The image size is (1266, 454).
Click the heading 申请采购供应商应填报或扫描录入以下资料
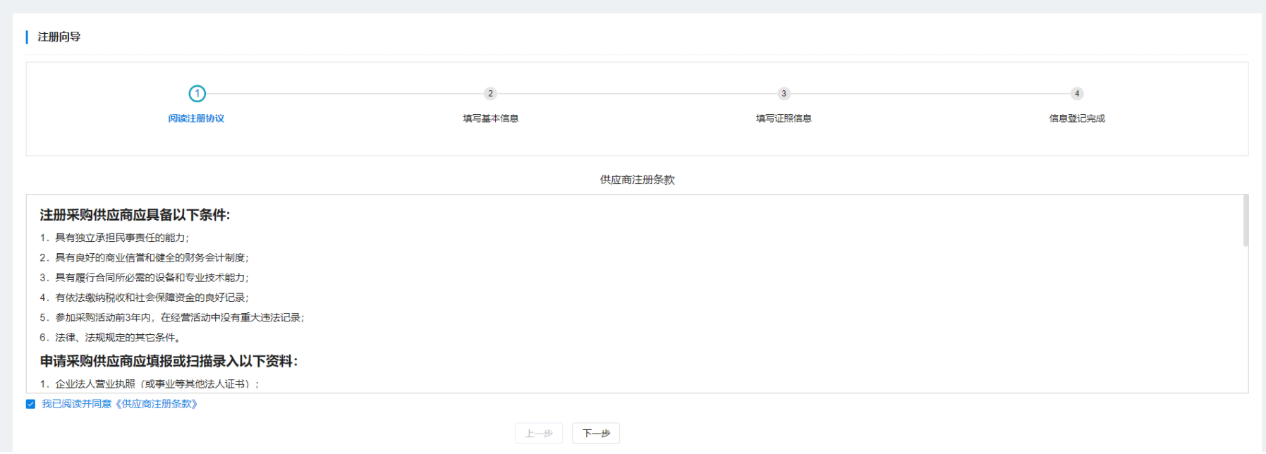(169, 361)
